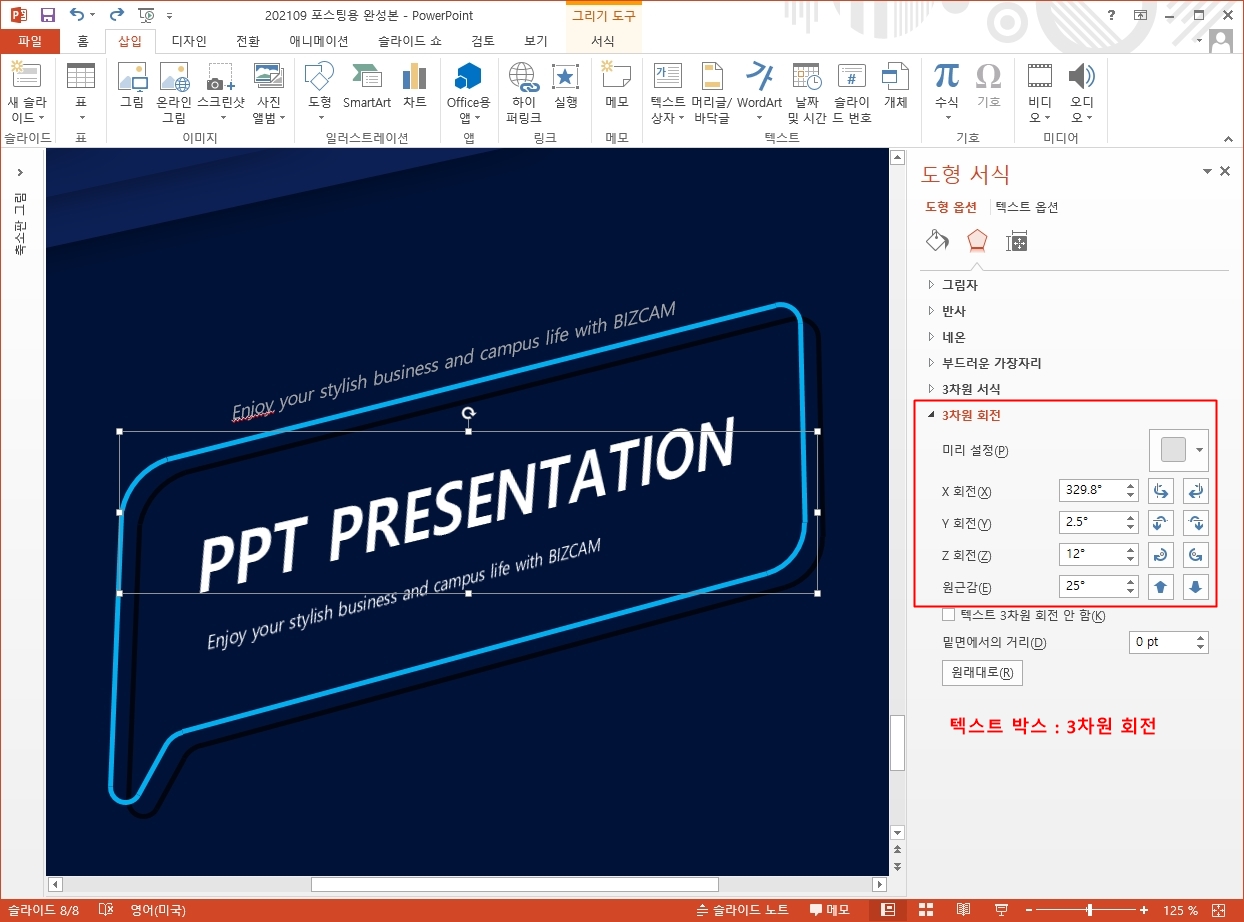Insert a hyperlink

point(523,92)
